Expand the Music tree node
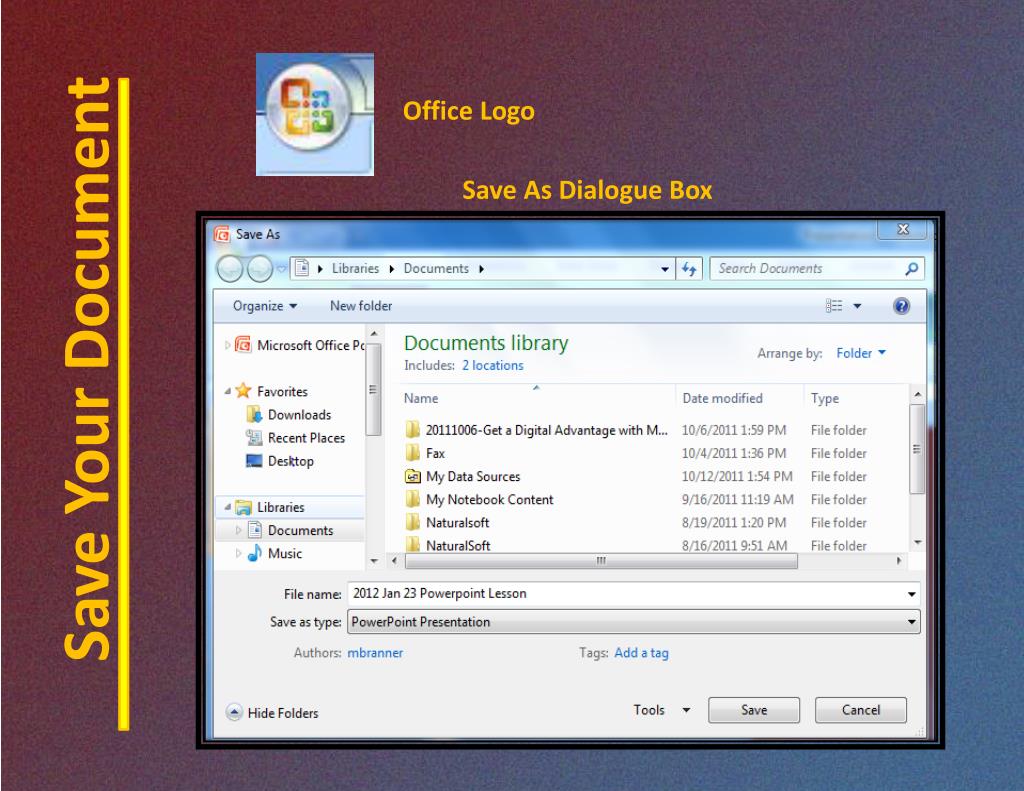The image size is (1024, 791). pos(238,553)
